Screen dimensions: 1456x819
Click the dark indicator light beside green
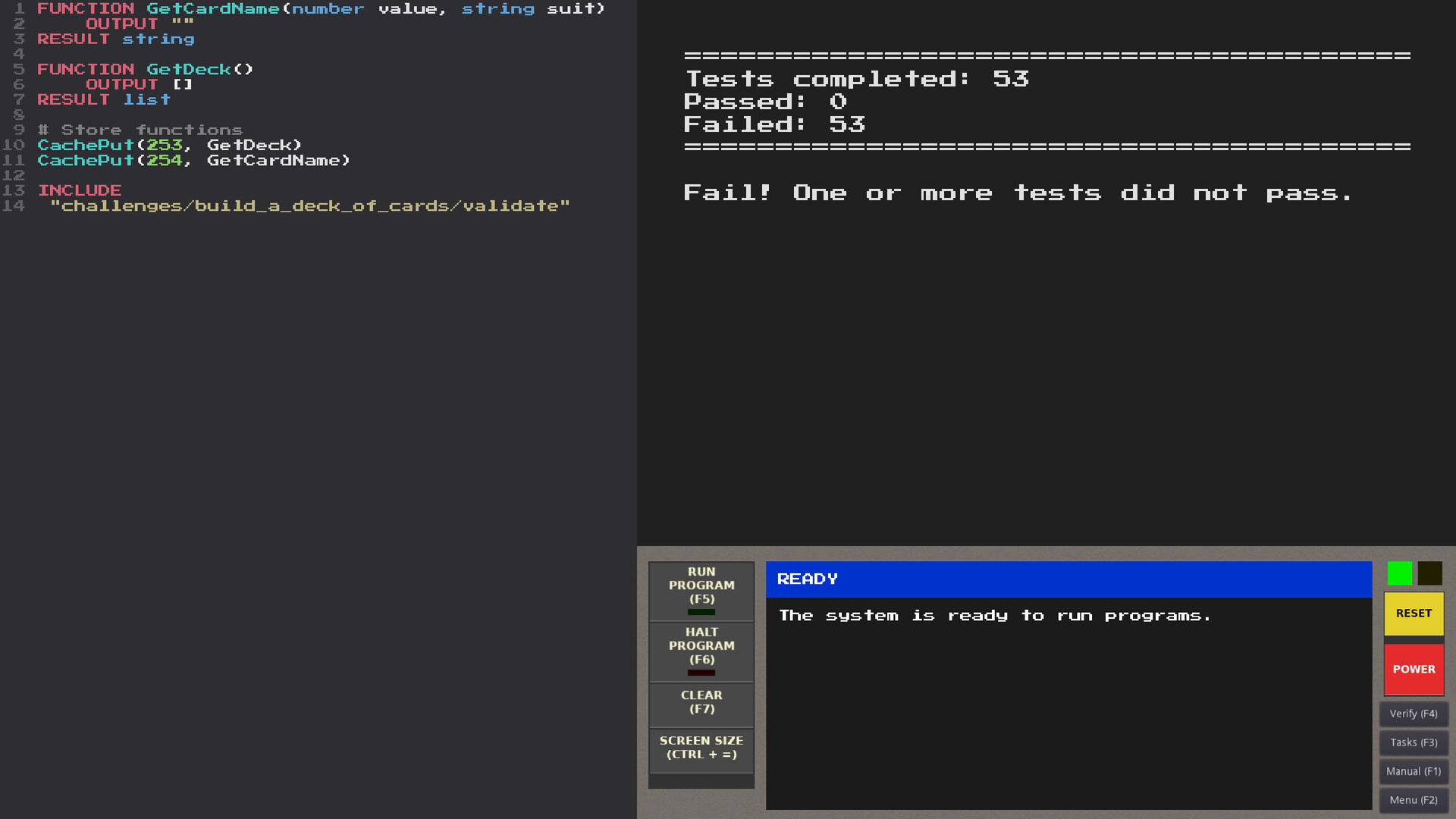(x=1429, y=573)
